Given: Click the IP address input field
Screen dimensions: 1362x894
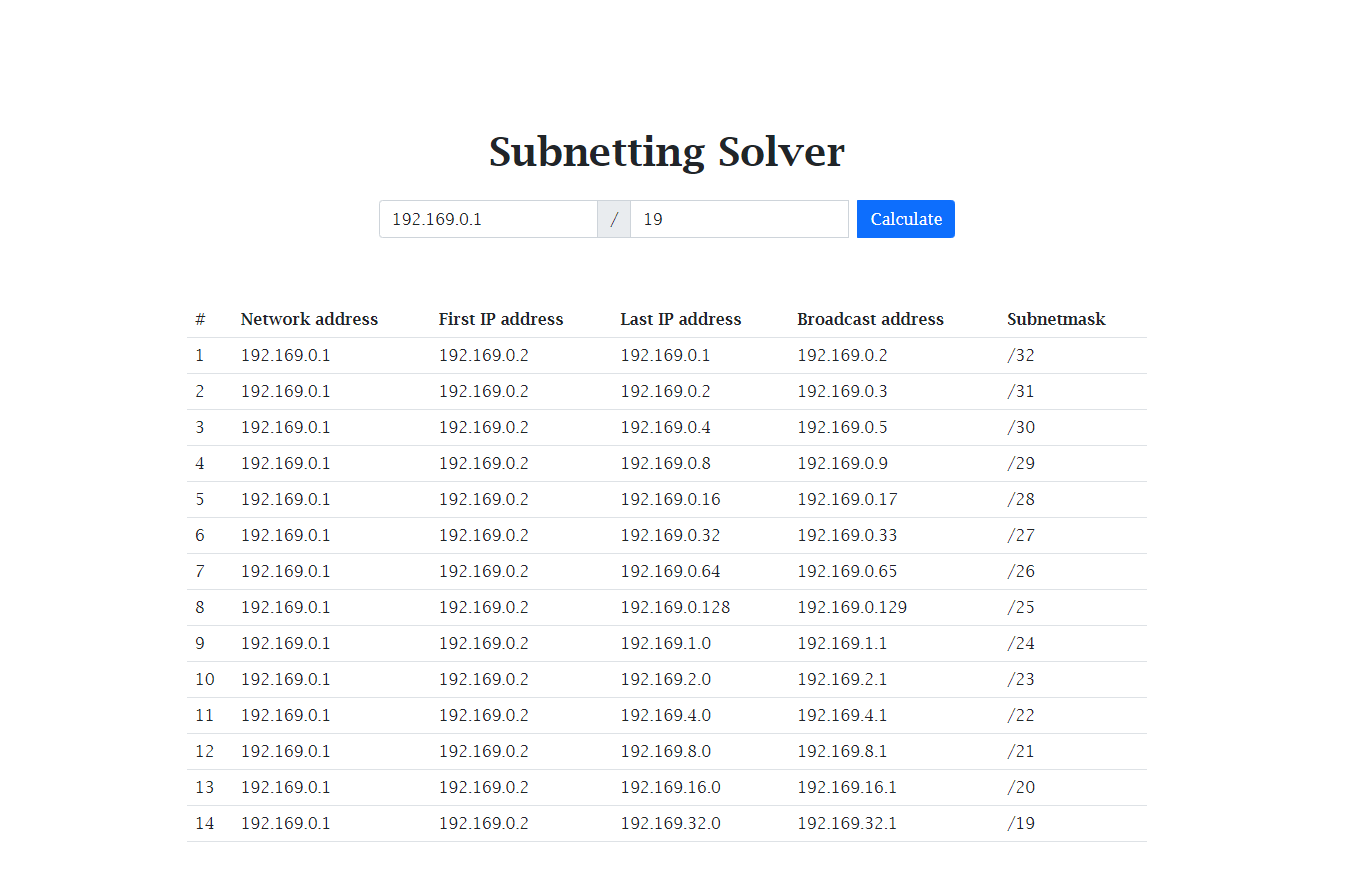Looking at the screenshot, I should point(487,219).
